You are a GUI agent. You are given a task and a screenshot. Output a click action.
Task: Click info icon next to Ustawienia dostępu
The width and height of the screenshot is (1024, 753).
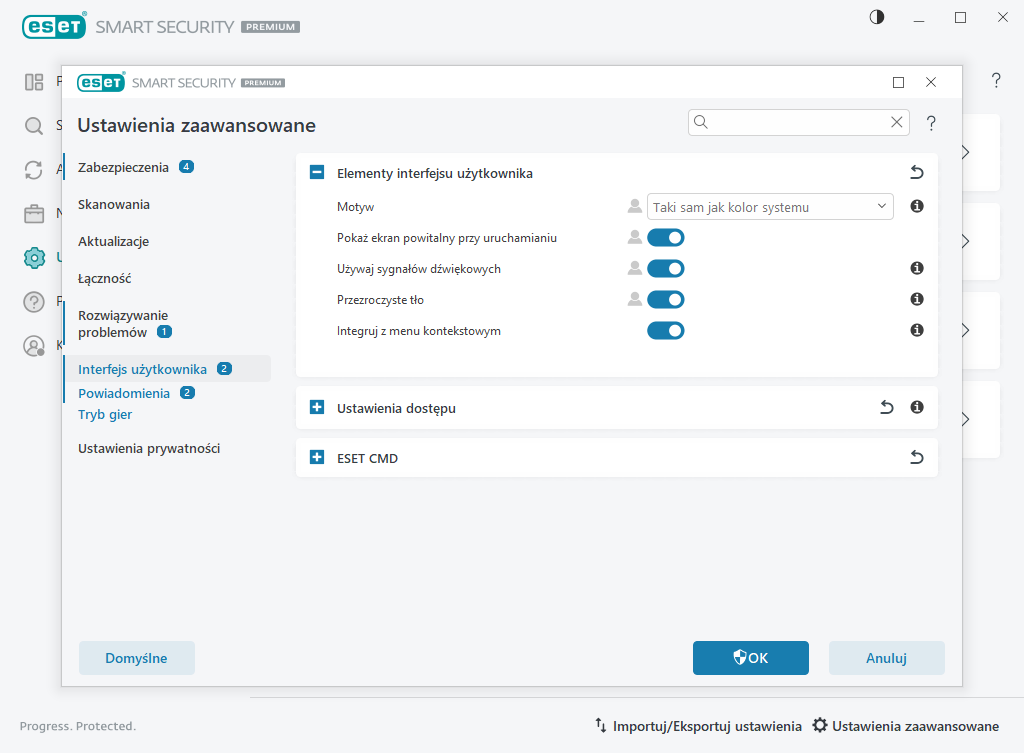tap(916, 408)
